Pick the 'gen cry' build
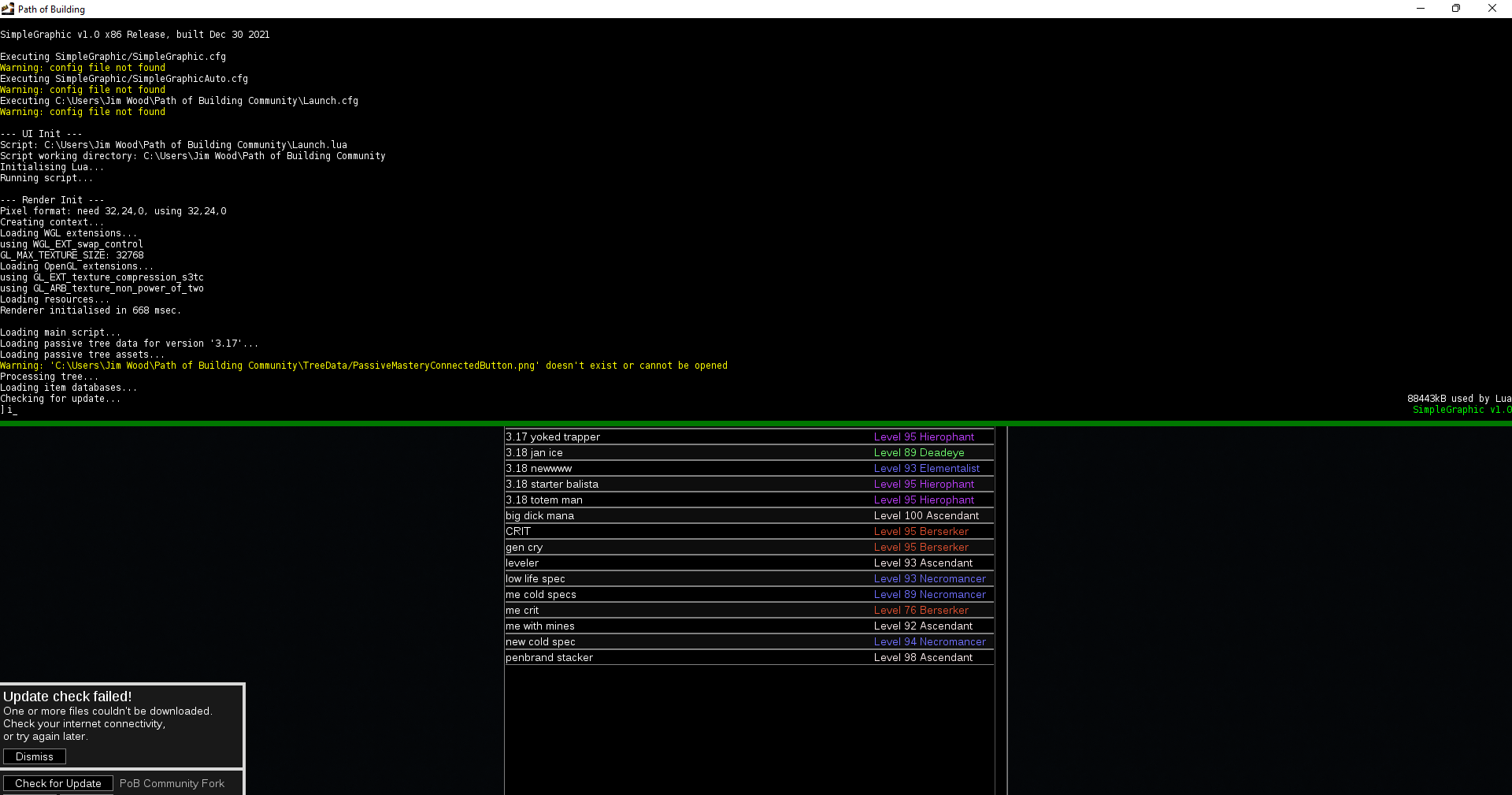This screenshot has width=1512, height=795. pos(749,547)
